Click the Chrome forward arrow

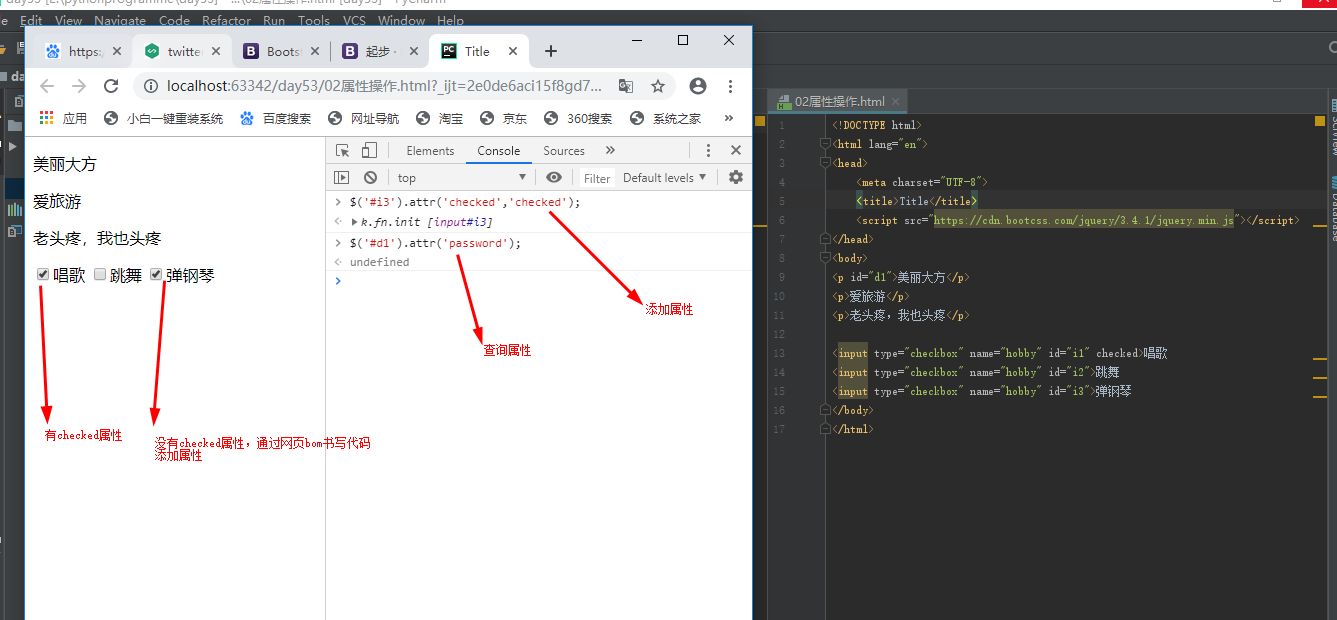click(79, 86)
